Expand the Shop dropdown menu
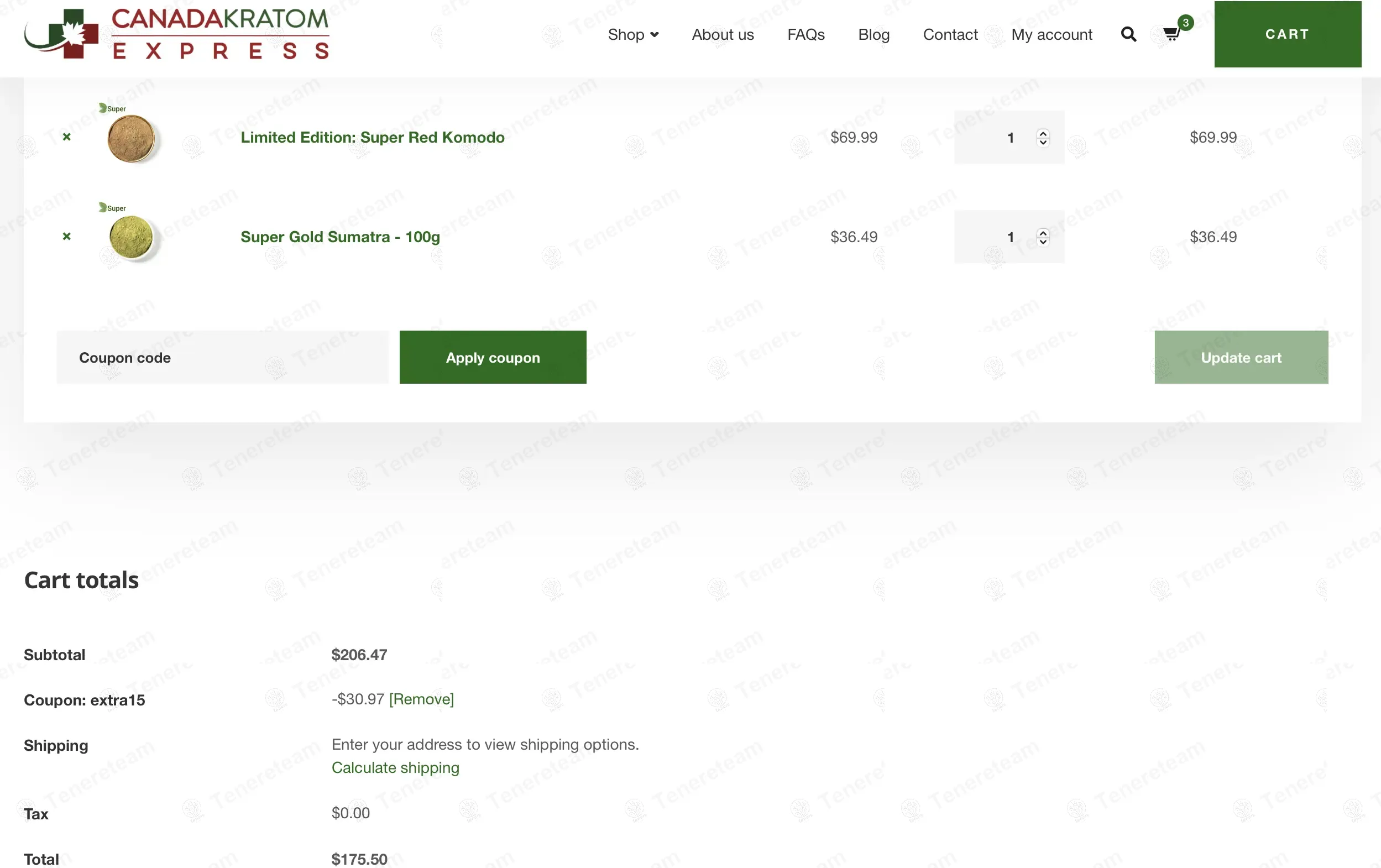 point(632,34)
